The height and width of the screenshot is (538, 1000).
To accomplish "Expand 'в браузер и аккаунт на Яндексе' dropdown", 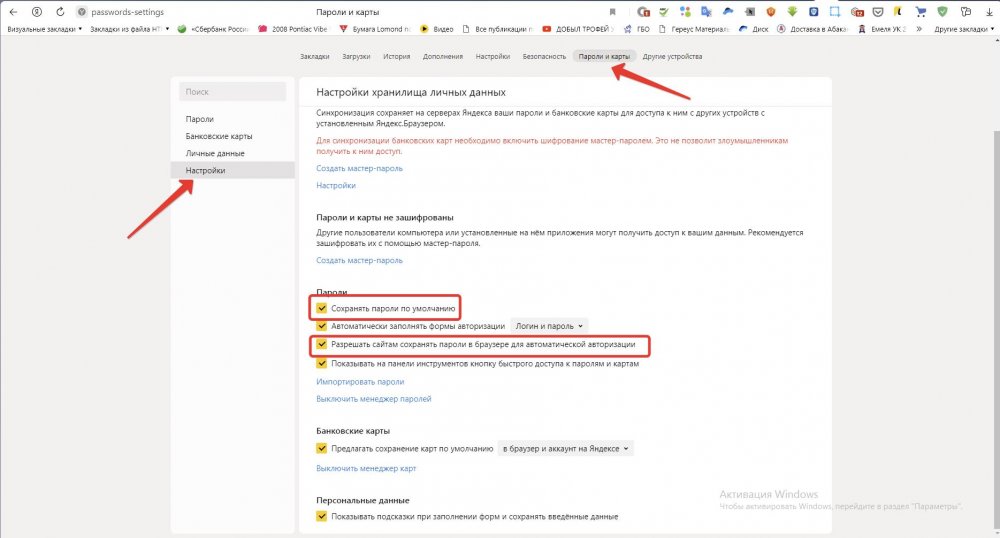I will [x=566, y=449].
